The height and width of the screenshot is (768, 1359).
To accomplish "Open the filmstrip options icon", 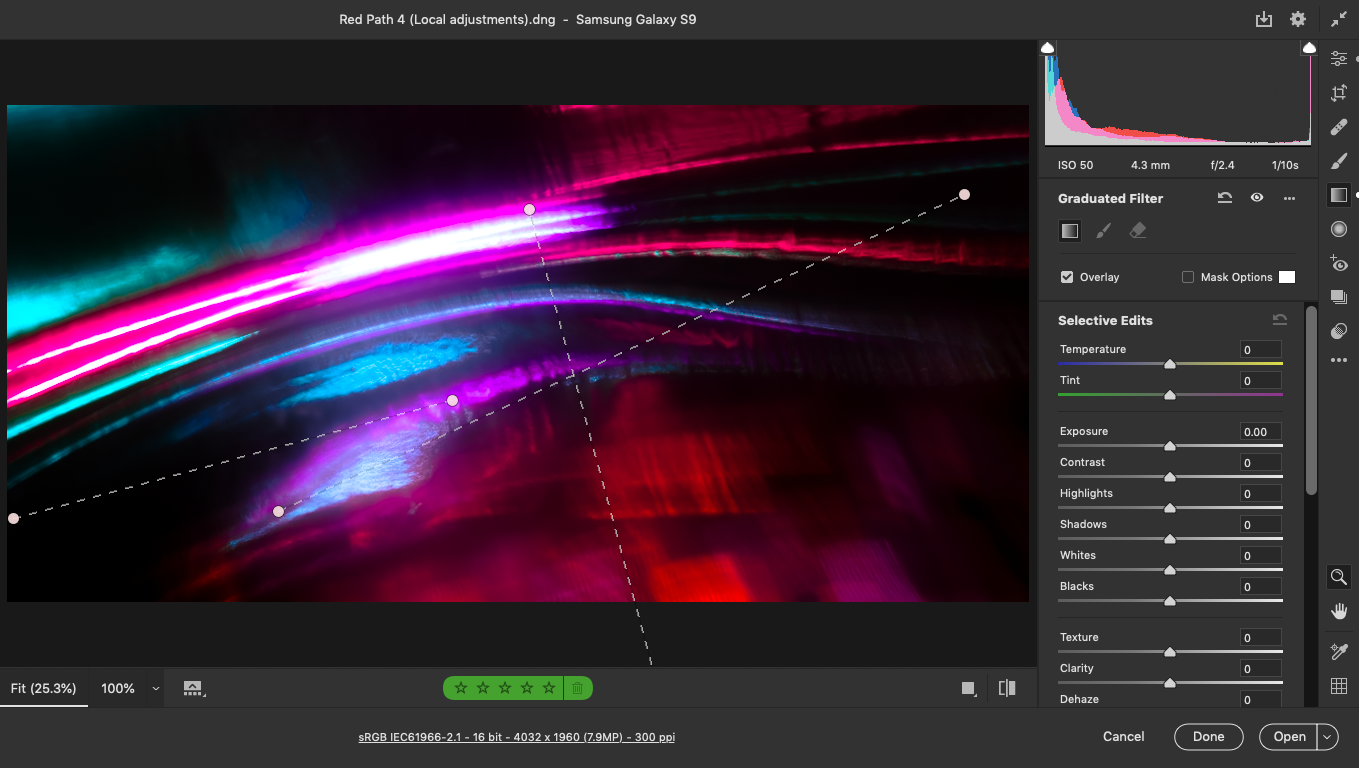I will (x=194, y=688).
